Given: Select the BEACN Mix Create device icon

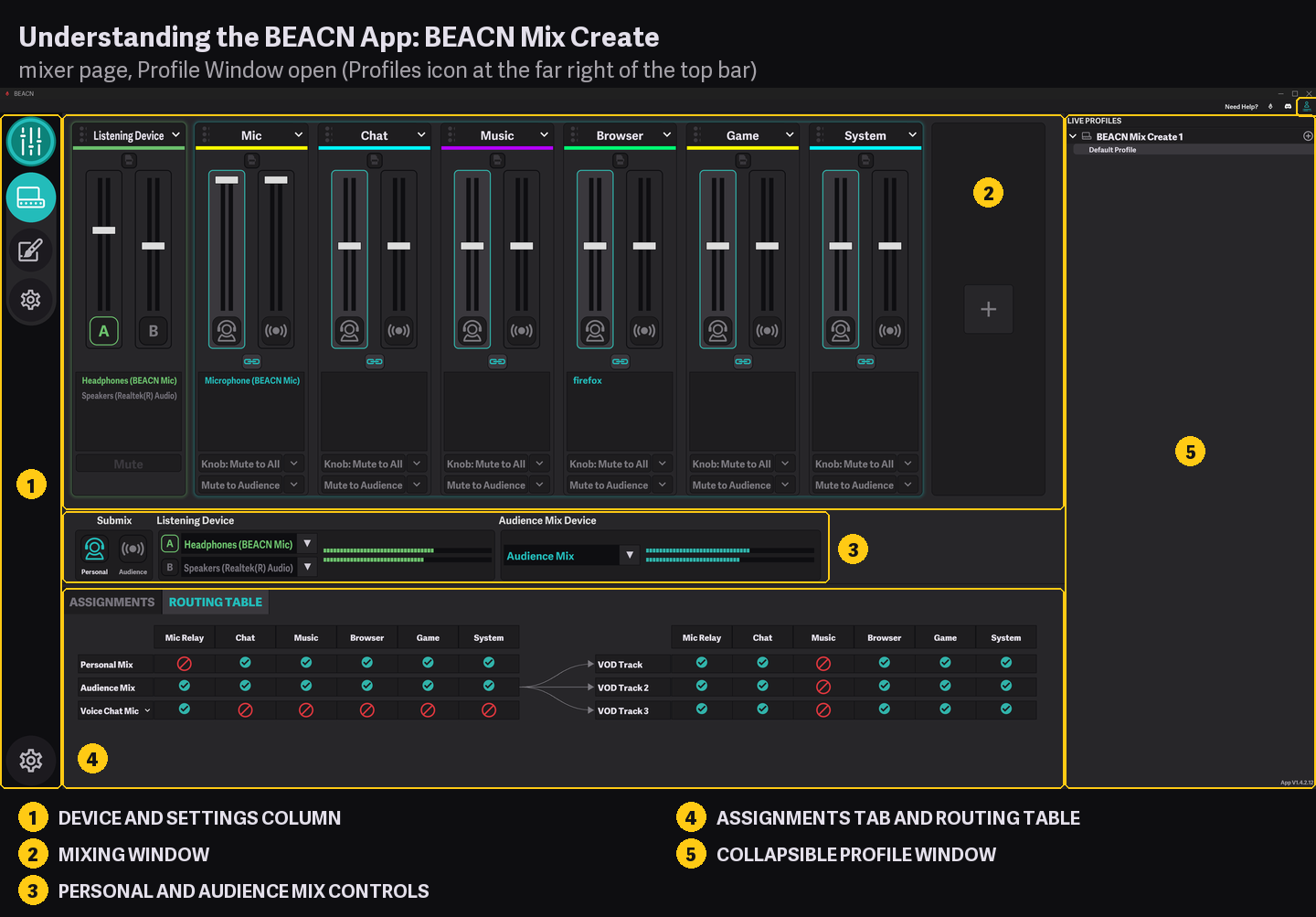Looking at the screenshot, I should click(31, 197).
